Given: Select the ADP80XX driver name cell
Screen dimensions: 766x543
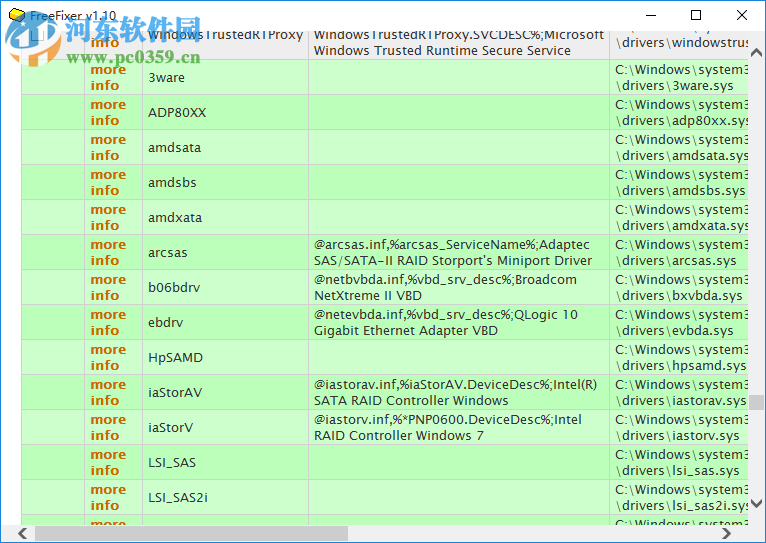Looking at the screenshot, I should tap(225, 112).
